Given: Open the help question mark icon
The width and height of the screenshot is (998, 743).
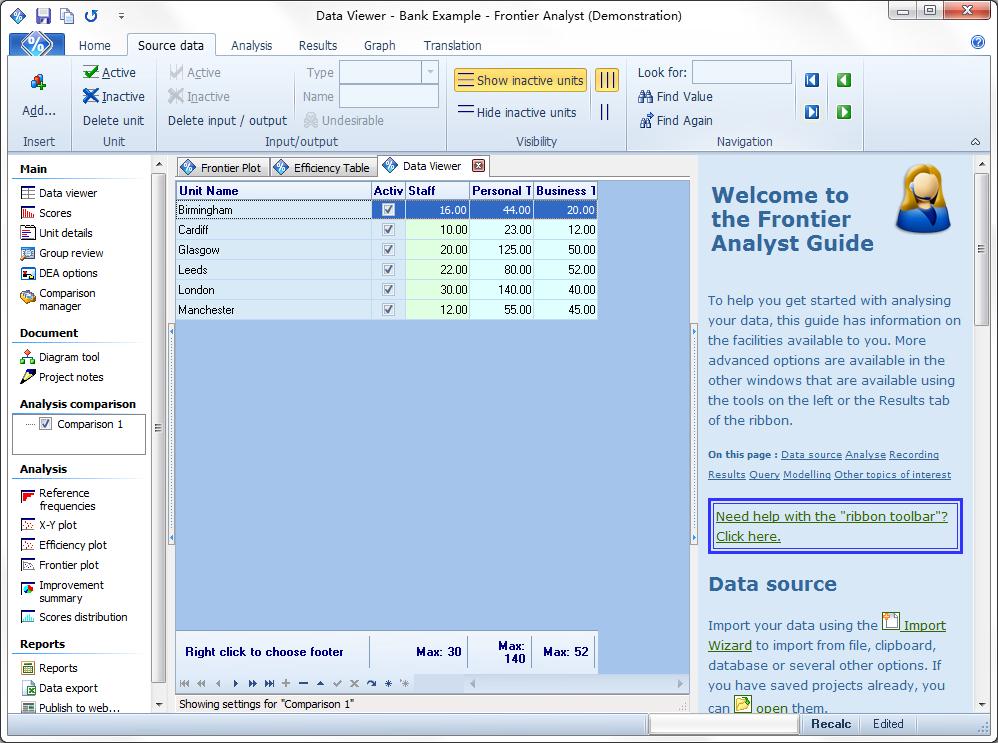Looking at the screenshot, I should tap(978, 42).
